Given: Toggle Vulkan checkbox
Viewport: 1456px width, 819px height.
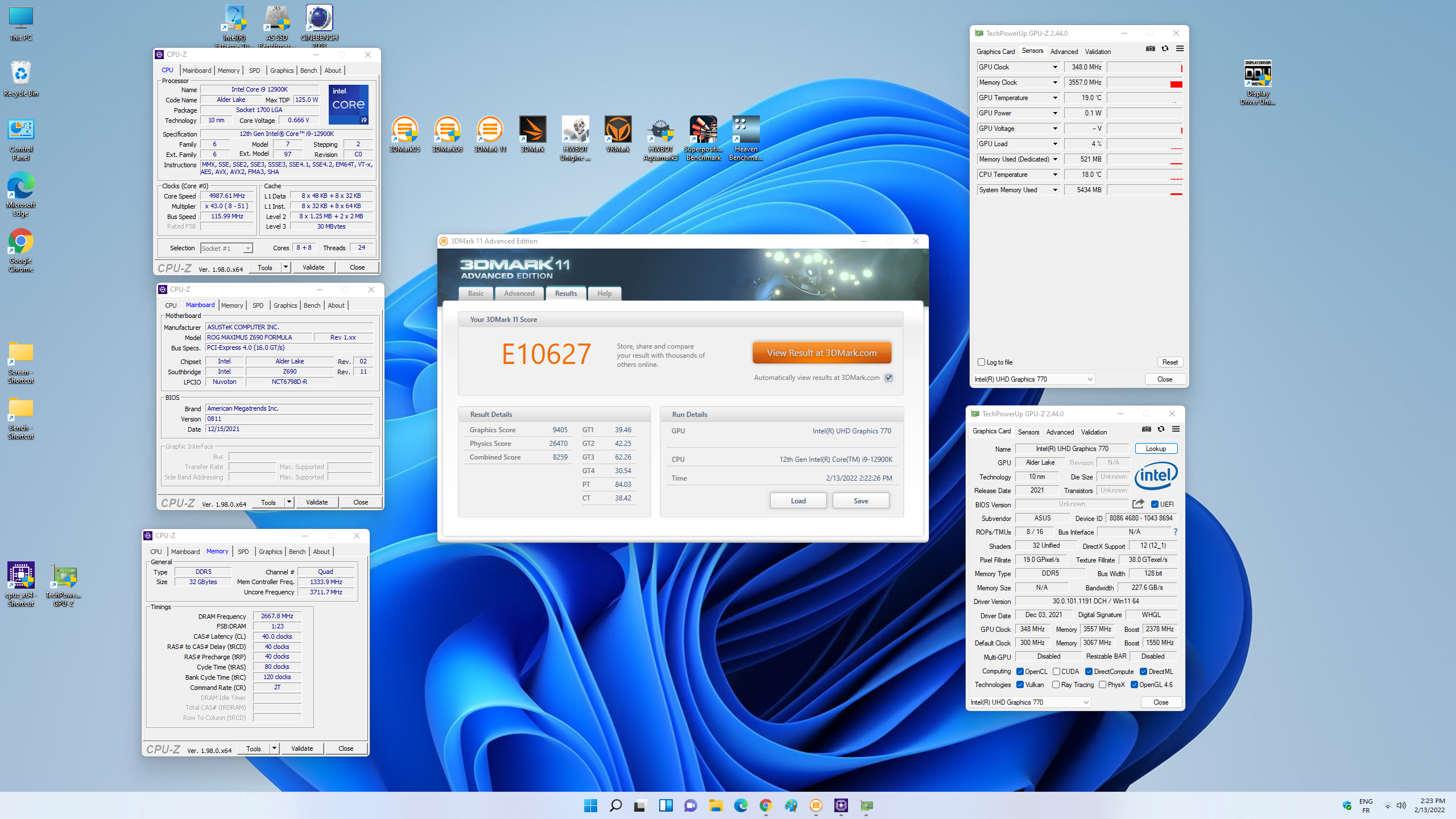Looking at the screenshot, I should click(x=1020, y=685).
